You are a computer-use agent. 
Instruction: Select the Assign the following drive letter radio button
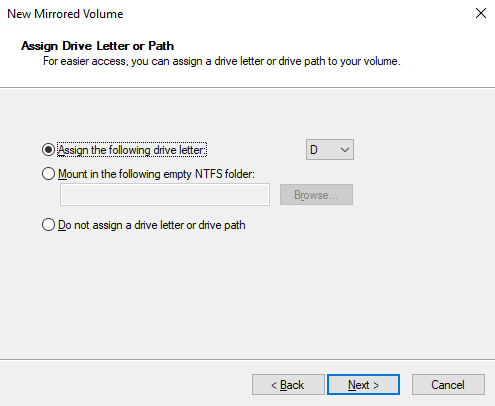click(x=48, y=150)
